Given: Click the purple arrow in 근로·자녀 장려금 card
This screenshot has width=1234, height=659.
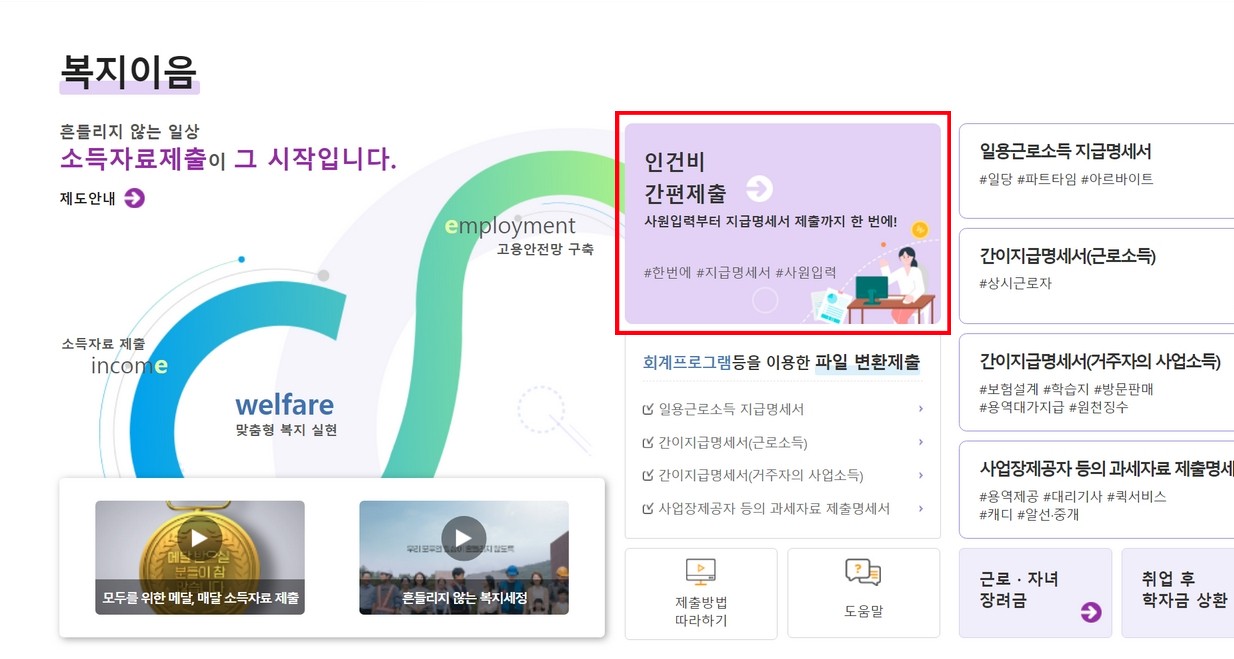Looking at the screenshot, I should 1091,612.
